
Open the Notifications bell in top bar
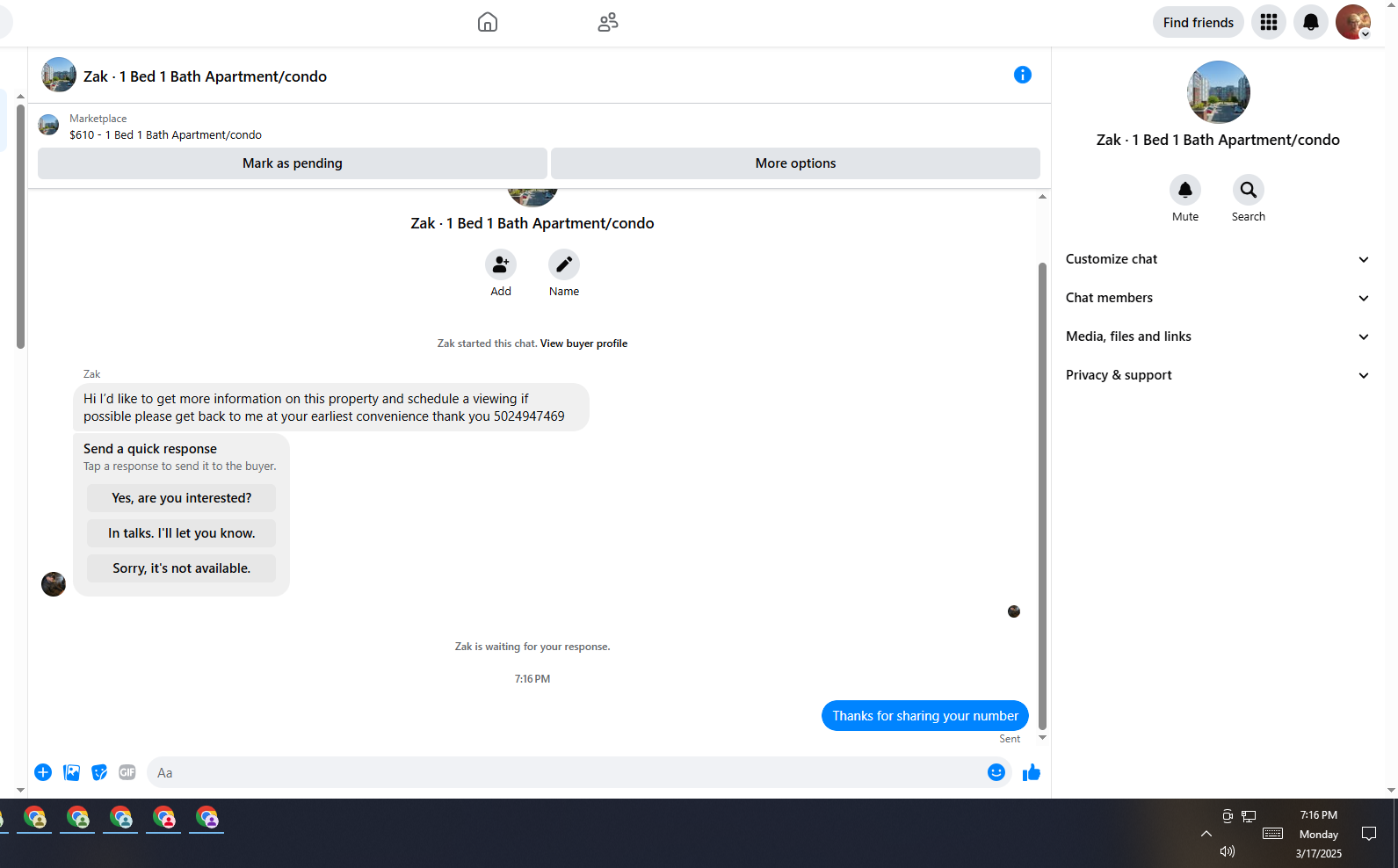tap(1311, 22)
